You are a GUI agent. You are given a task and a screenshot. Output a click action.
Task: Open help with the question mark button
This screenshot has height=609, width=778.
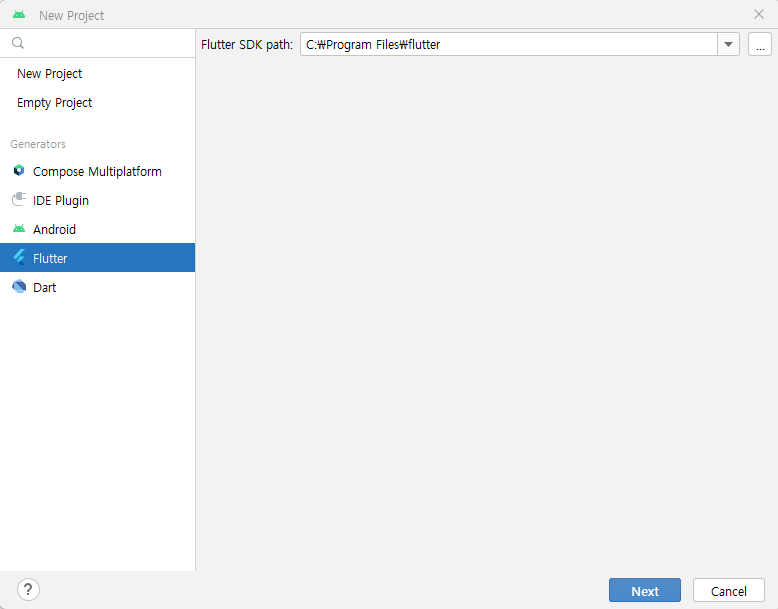pyautogui.click(x=28, y=590)
